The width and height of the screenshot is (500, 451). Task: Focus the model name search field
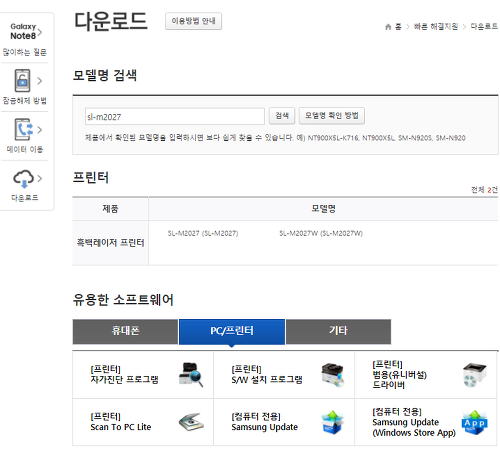(x=175, y=116)
